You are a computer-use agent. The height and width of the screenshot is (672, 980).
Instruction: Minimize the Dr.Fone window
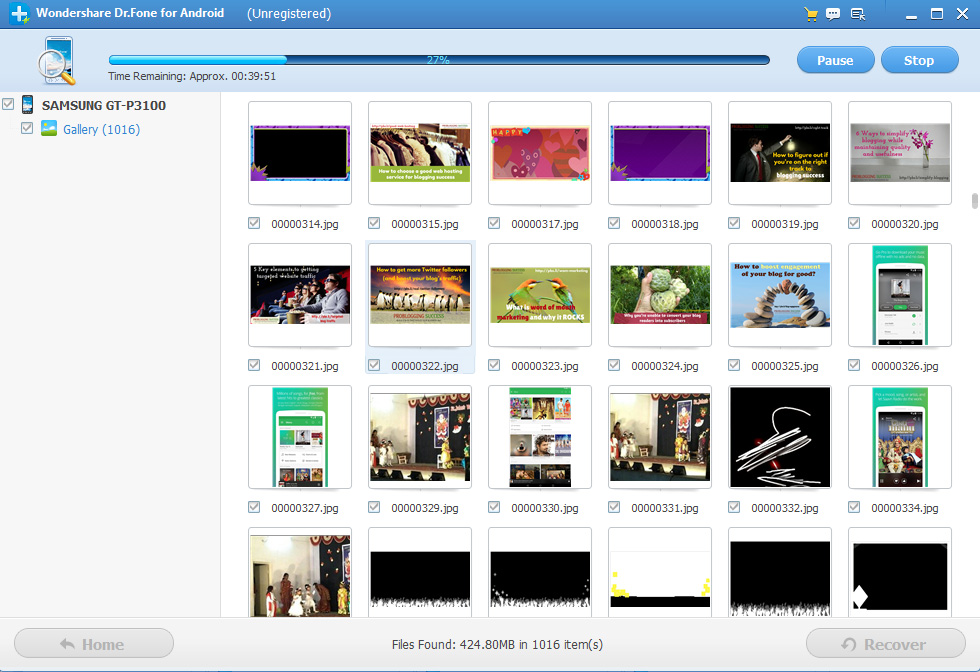(x=908, y=14)
